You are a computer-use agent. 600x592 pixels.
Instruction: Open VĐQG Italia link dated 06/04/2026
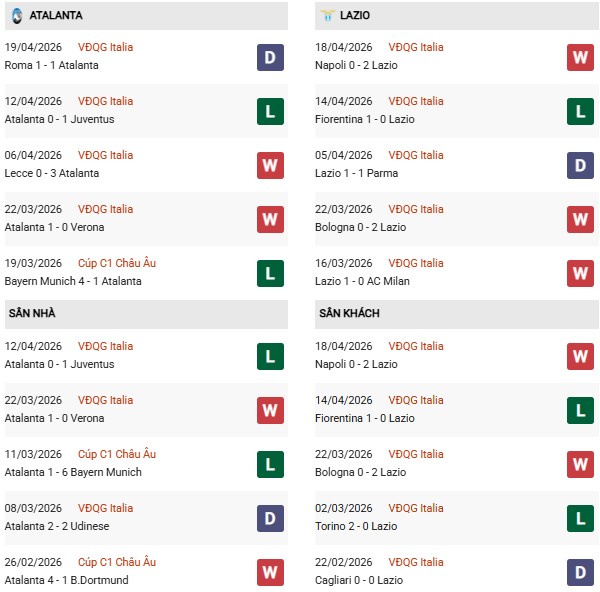pos(105,156)
